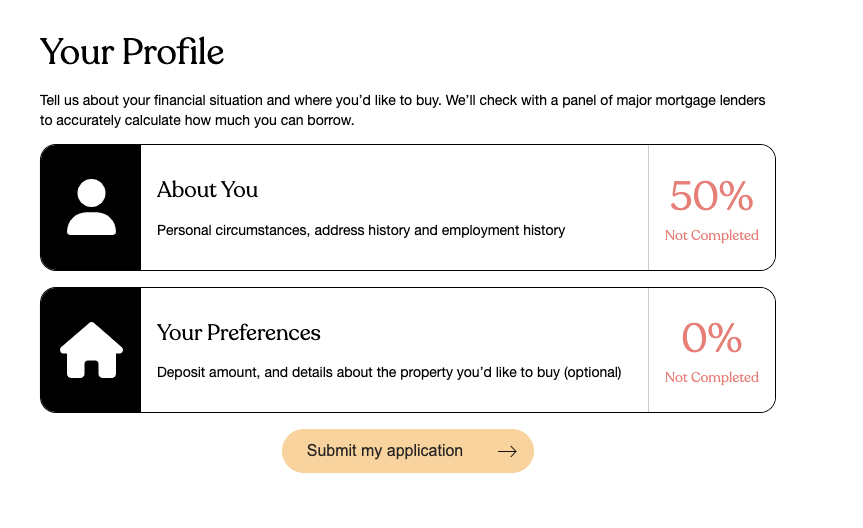Select Not Completed status under 0%
This screenshot has height=528, width=863.
click(x=711, y=378)
